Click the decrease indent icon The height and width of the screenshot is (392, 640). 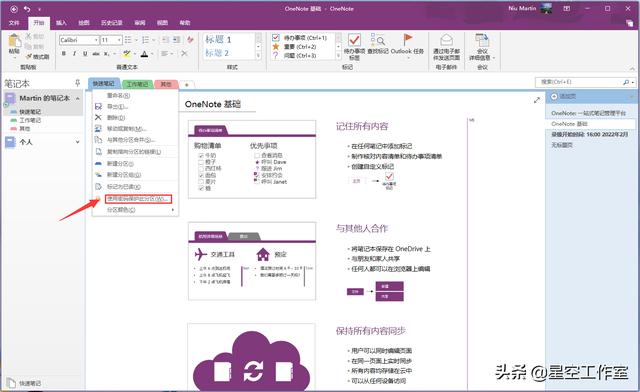coord(165,40)
